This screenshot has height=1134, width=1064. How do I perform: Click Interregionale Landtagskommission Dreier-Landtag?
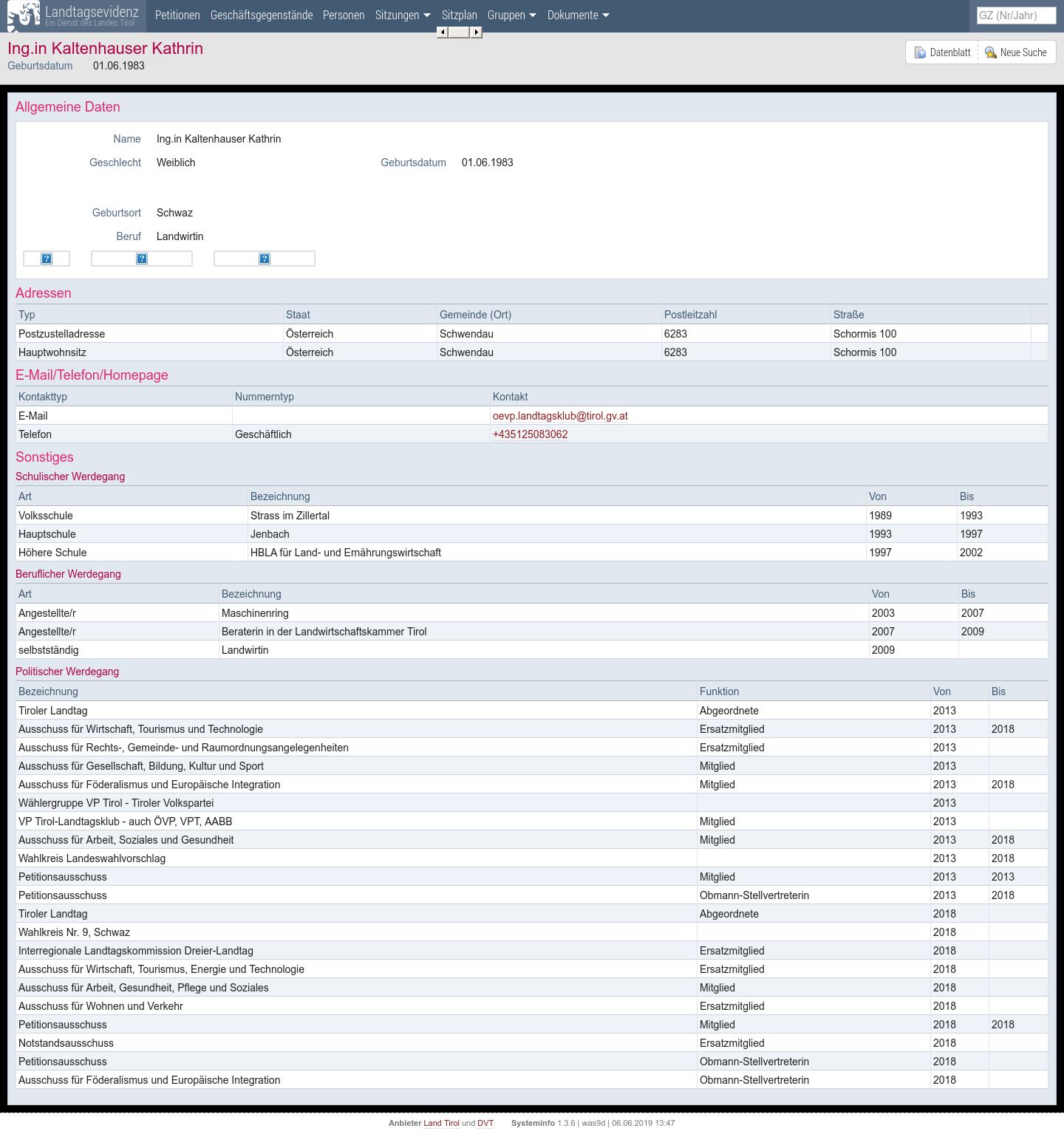(x=136, y=951)
